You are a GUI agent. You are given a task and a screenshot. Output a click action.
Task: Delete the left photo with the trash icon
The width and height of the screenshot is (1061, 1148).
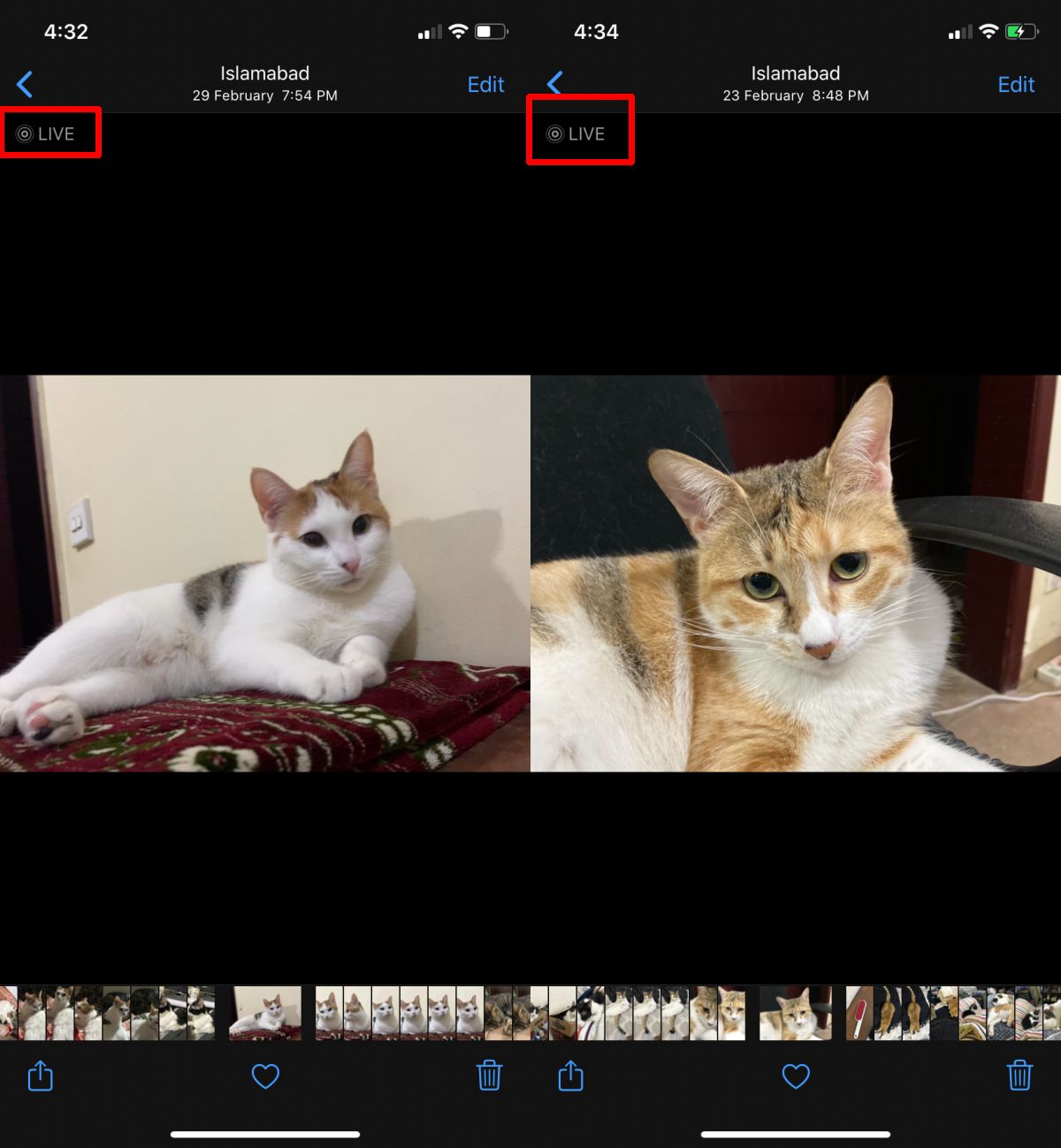489,1076
